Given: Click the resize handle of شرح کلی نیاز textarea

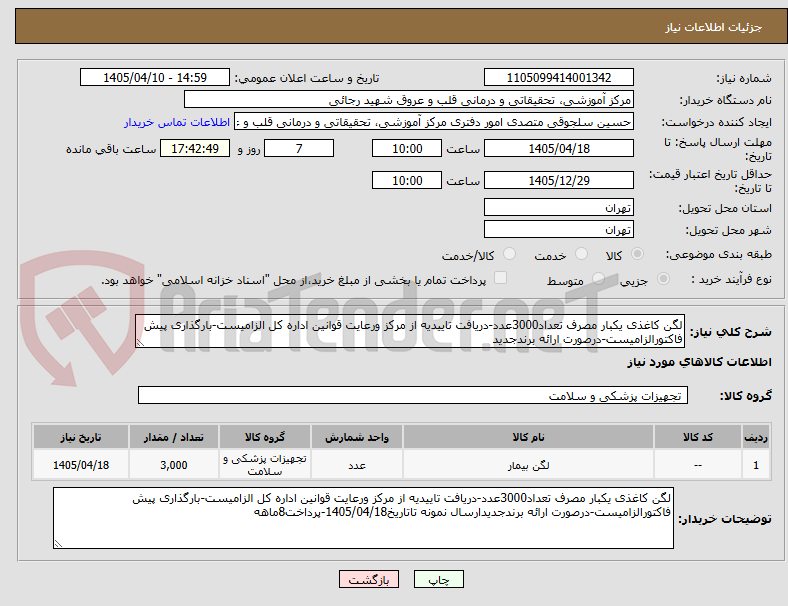Looking at the screenshot, I should 140,343.
